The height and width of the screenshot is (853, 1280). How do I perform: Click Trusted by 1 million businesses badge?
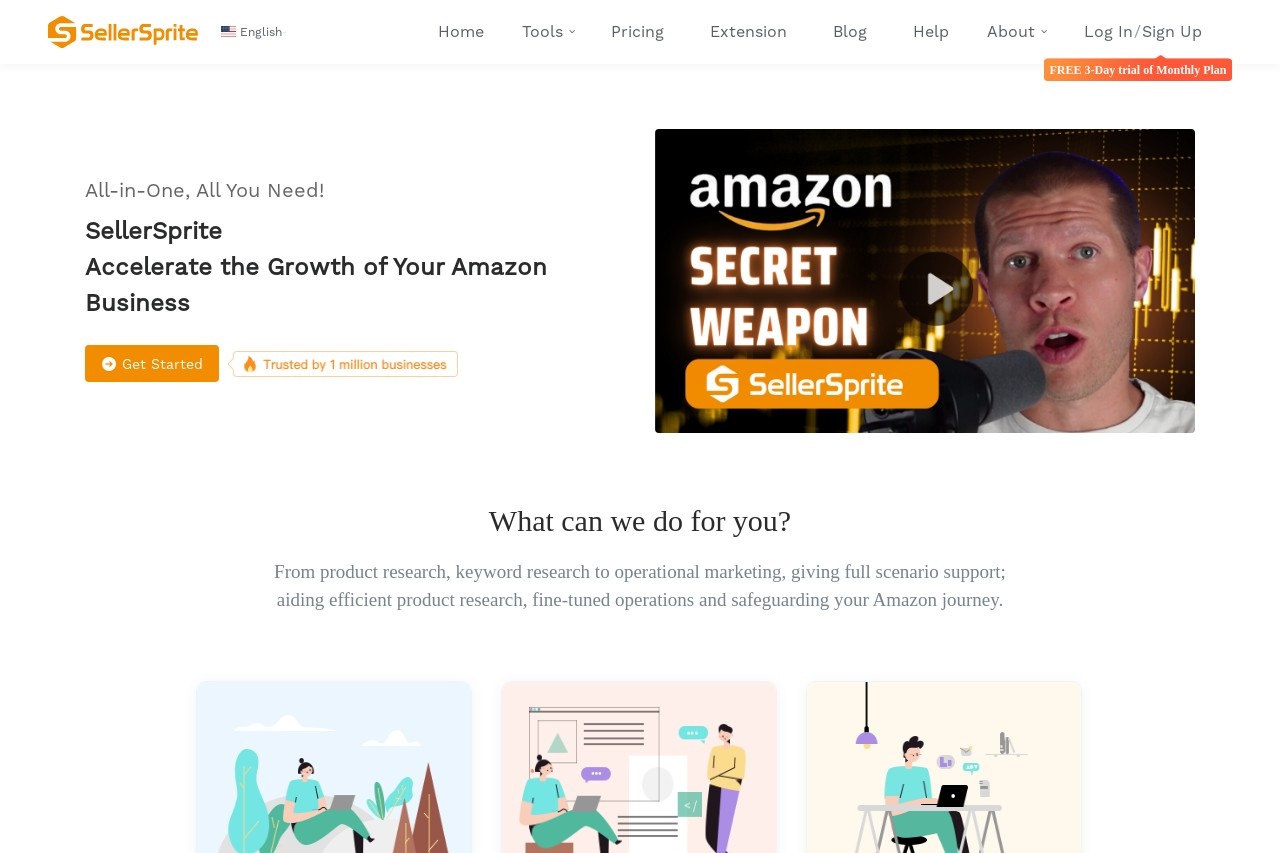coord(345,364)
